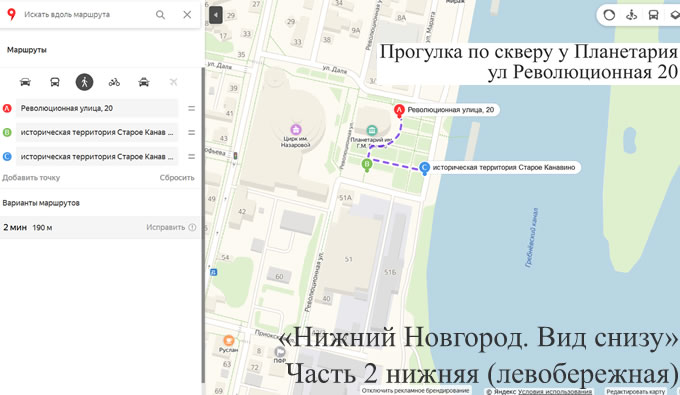Edit the Революционная улица, 20 point field
The width and height of the screenshot is (680, 395).
[x=97, y=108]
